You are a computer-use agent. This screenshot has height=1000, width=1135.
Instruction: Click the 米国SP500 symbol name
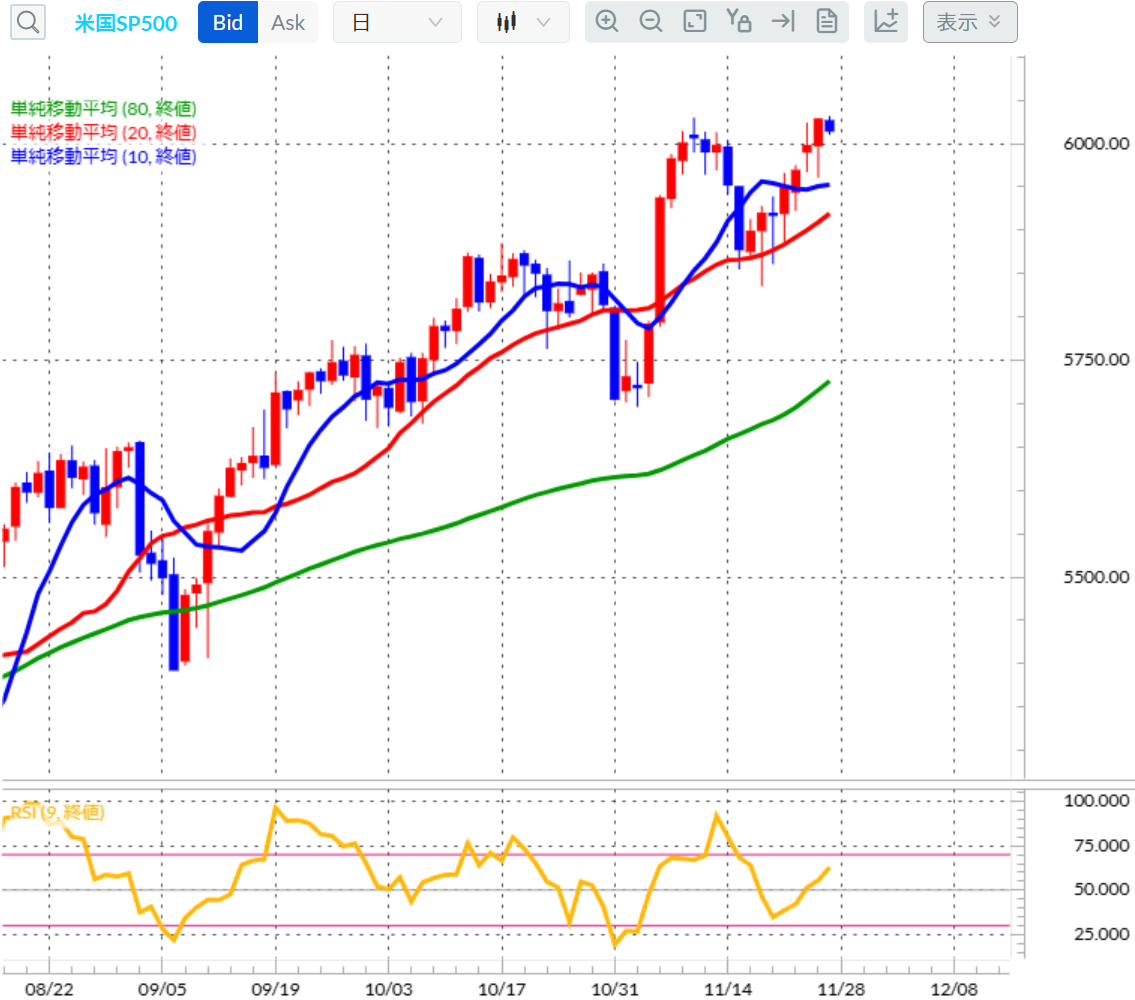tap(126, 23)
